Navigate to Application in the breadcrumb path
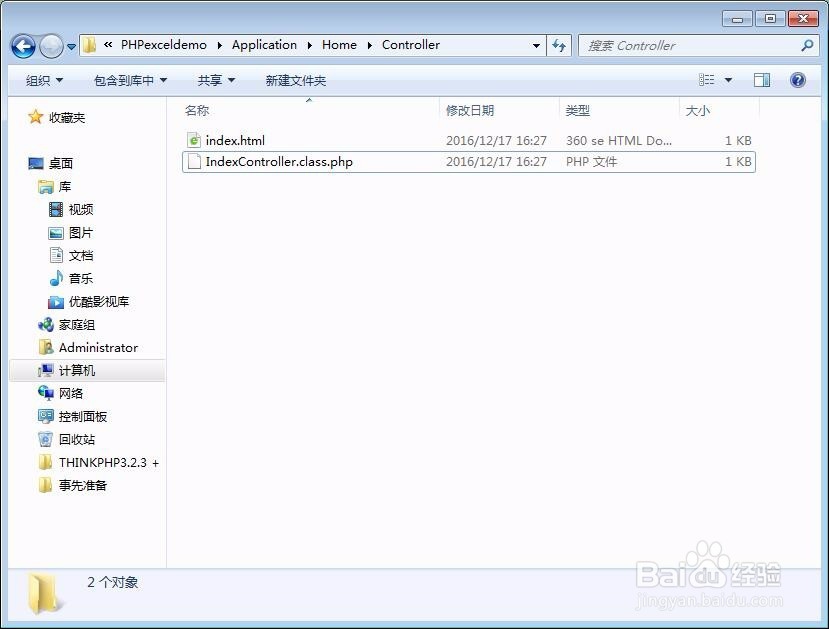The image size is (829, 629). (x=264, y=45)
